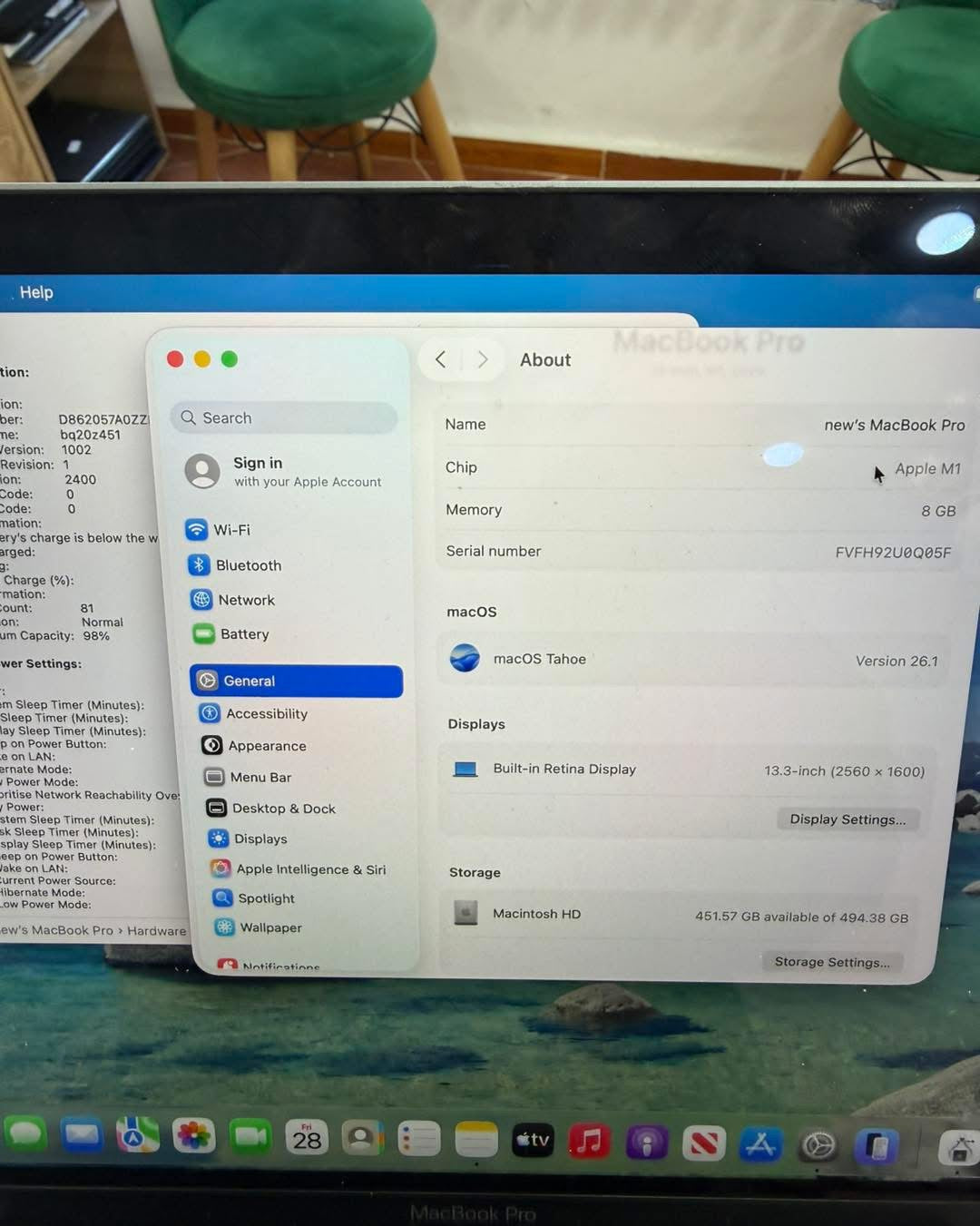Click the Spotlight magnifier icon in sidebar

click(x=222, y=898)
